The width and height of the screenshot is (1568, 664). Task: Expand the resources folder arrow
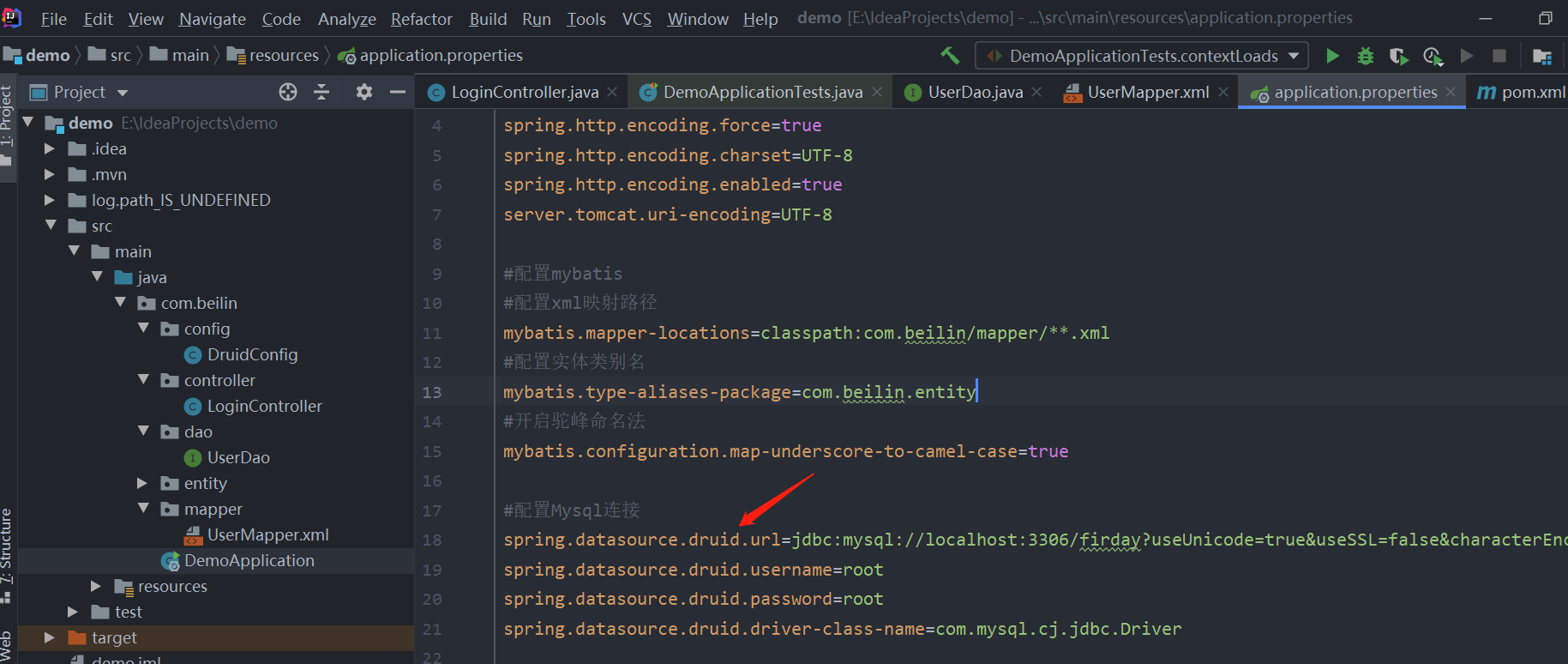[96, 586]
